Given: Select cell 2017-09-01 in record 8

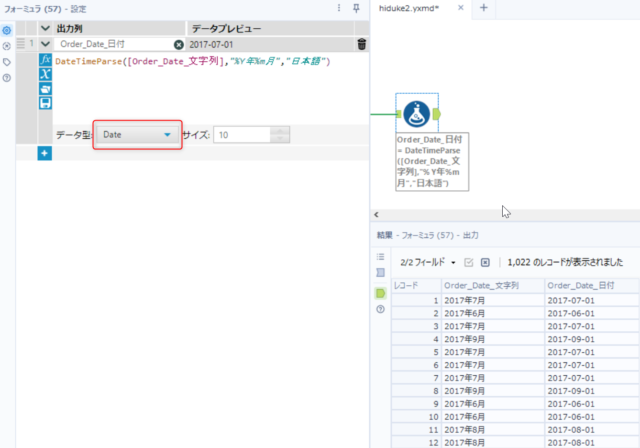Looking at the screenshot, I should (591, 391).
